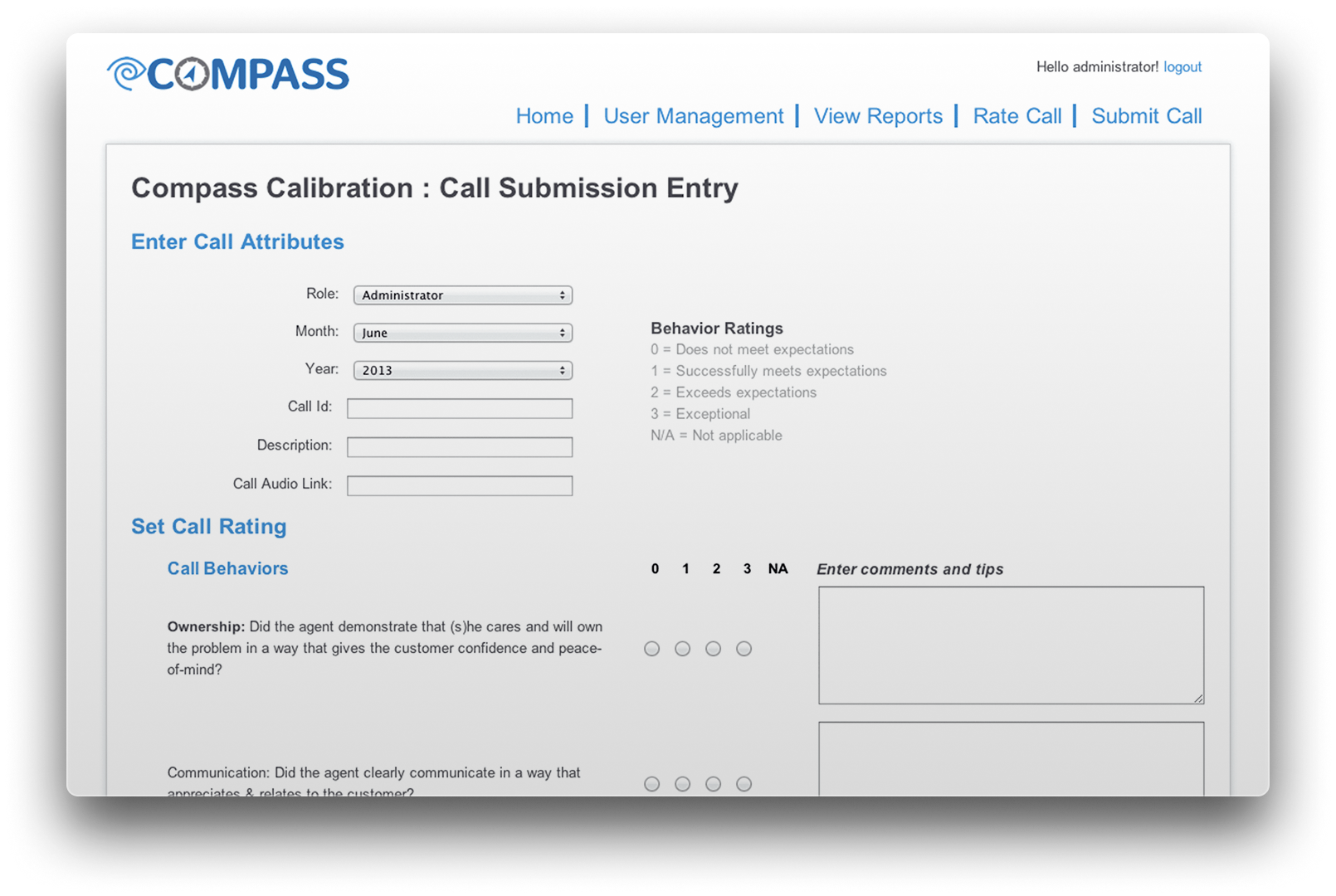Choose rating 2 for Ownership
Image resolution: width=1336 pixels, height=896 pixels.
[x=714, y=649]
